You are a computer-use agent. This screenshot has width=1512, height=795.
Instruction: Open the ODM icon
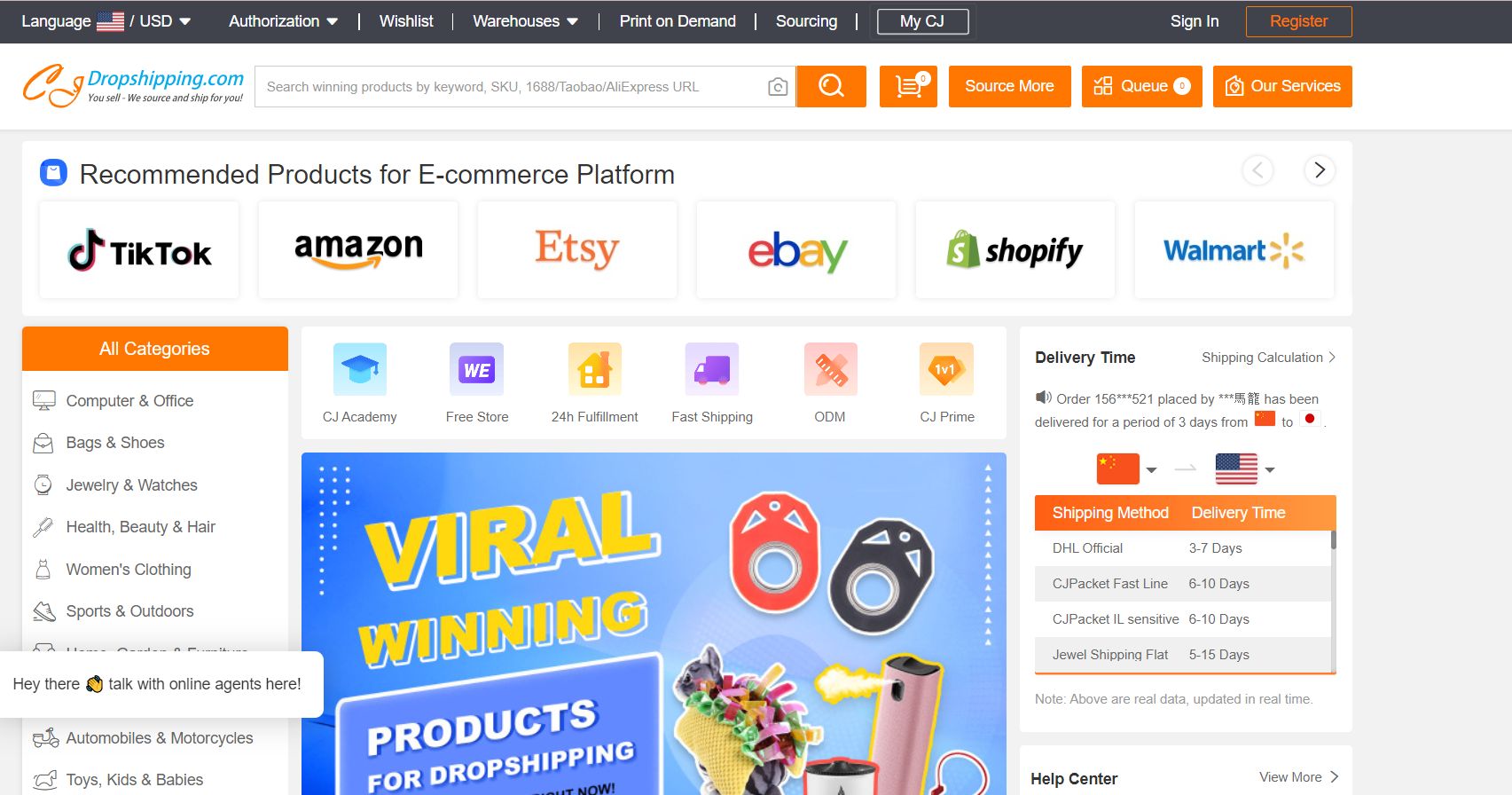830,369
